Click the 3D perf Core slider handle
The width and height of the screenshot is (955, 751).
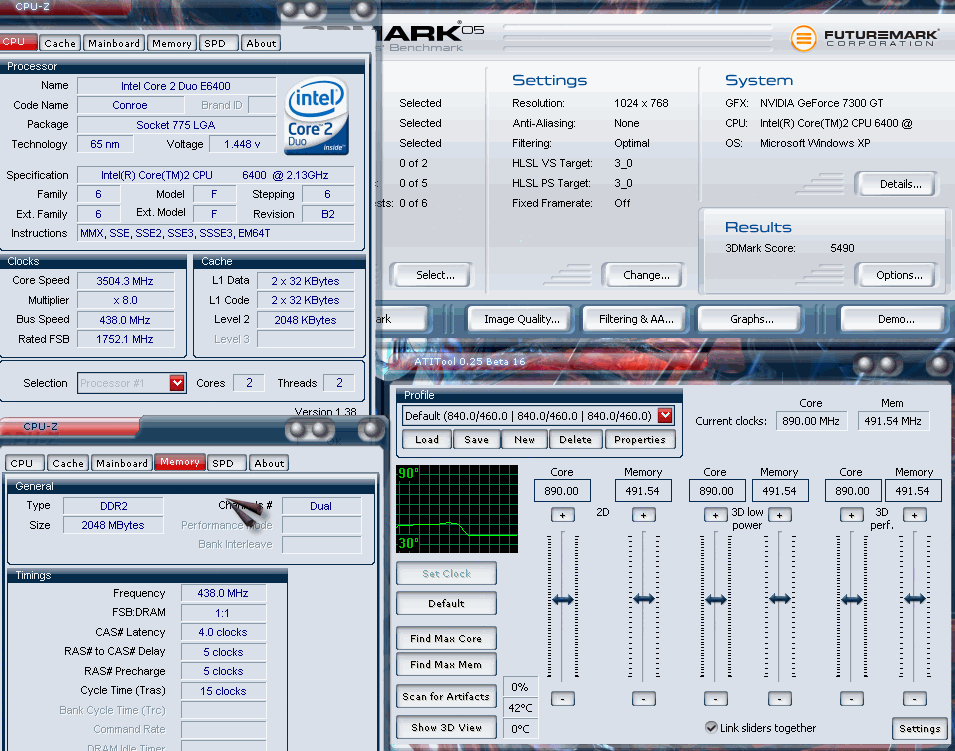851,600
